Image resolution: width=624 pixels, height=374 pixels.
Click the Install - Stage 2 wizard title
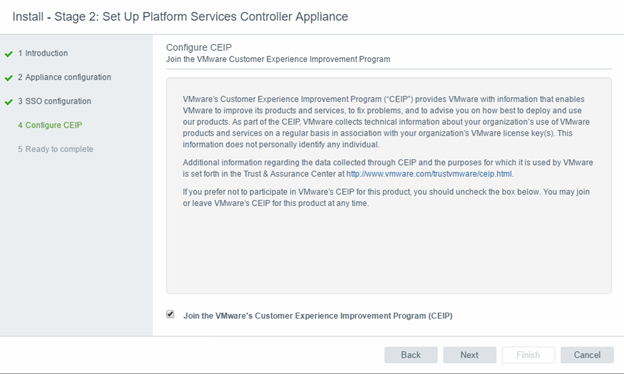(180, 17)
